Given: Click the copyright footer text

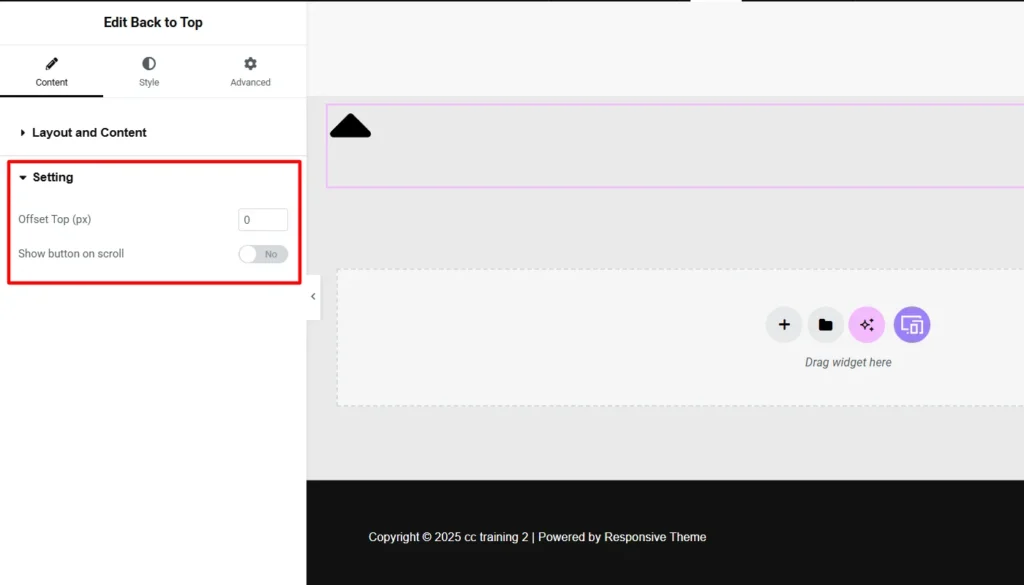Looking at the screenshot, I should click(x=537, y=537).
